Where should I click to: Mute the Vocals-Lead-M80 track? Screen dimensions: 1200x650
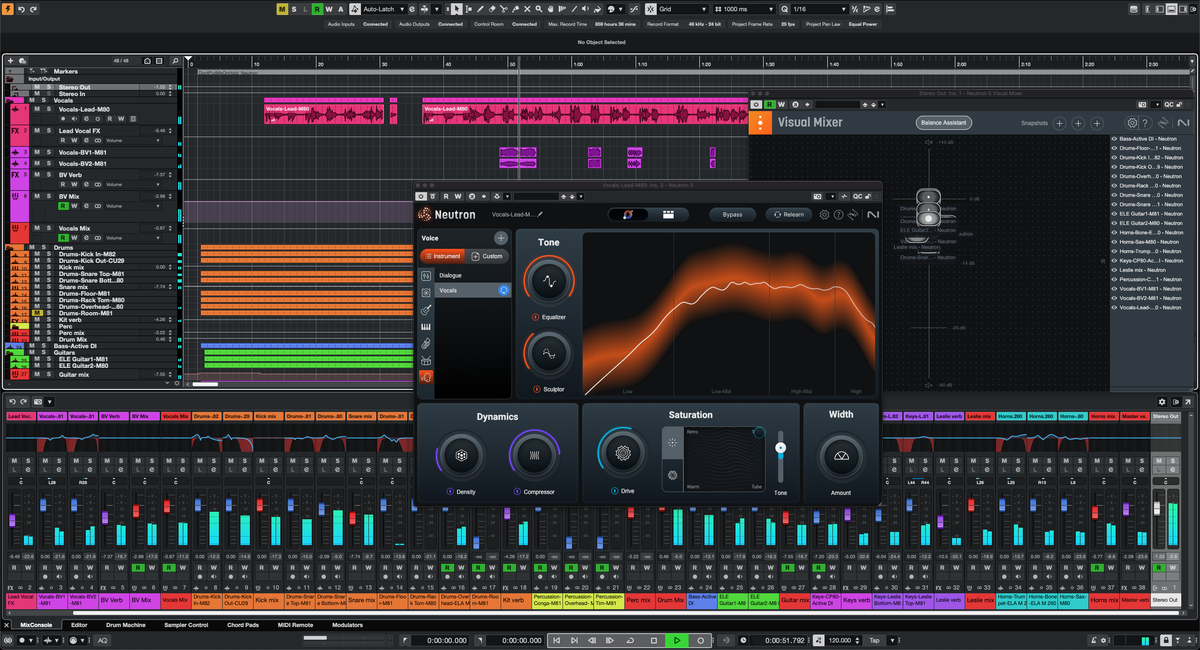(x=37, y=109)
